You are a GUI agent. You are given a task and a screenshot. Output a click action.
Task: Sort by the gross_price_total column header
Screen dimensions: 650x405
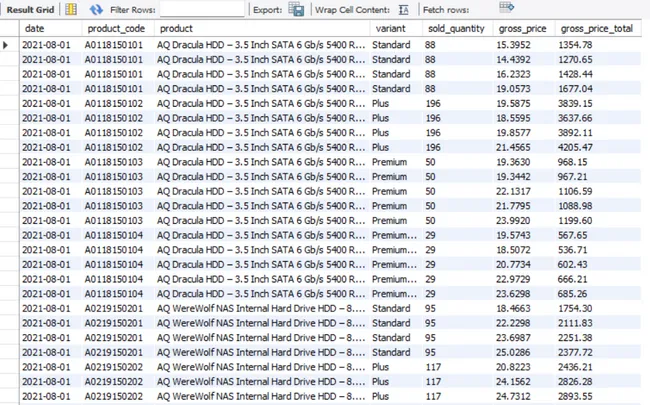click(x=597, y=29)
